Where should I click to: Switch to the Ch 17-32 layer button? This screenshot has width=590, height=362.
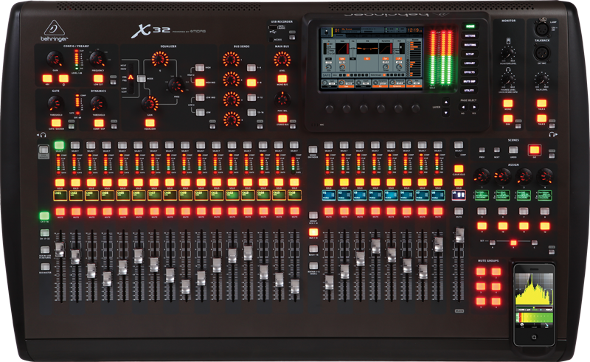pos(45,233)
